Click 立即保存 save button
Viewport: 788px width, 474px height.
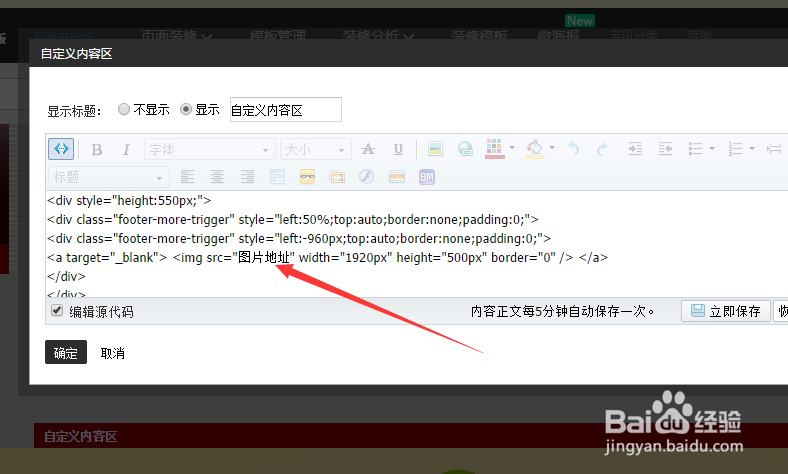click(x=725, y=311)
